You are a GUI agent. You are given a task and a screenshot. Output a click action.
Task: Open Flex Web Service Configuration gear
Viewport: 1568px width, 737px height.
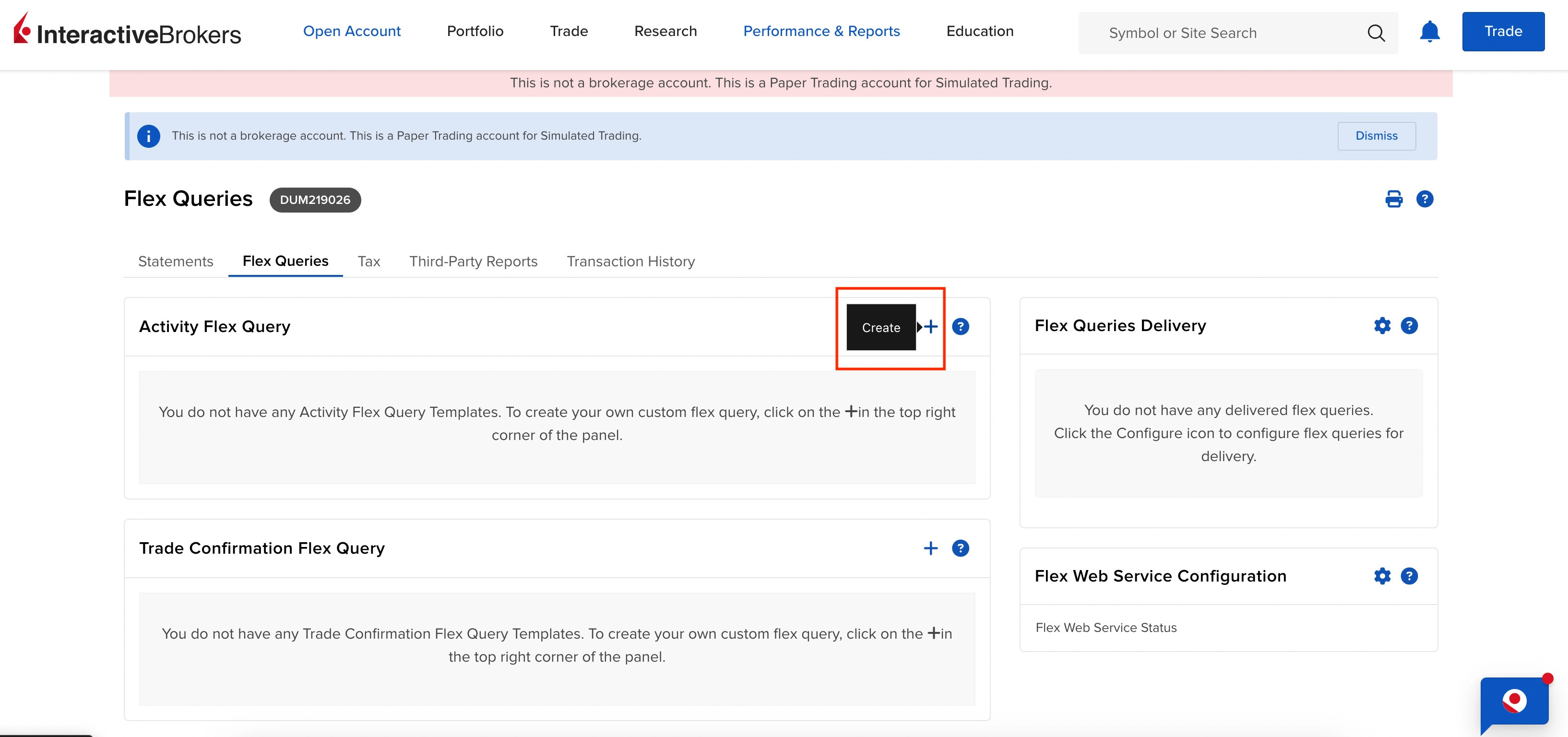[1382, 576]
